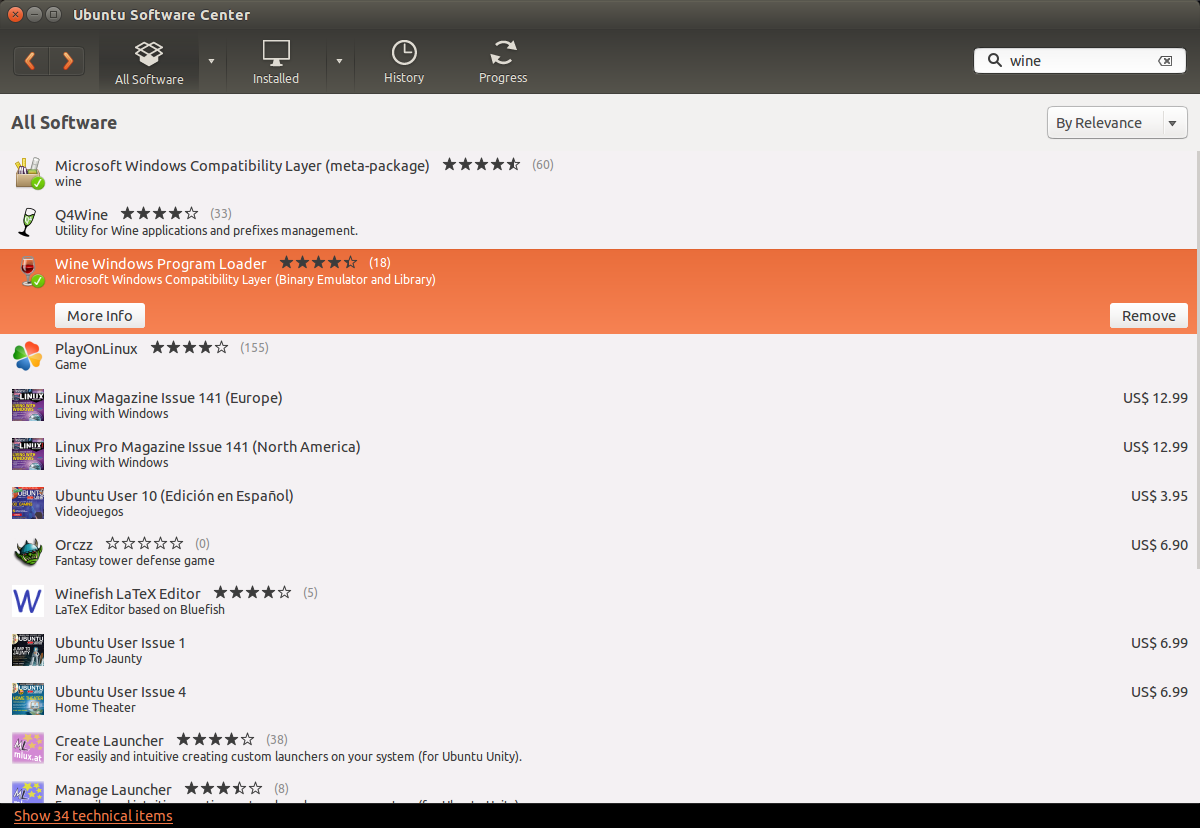Select the Microsoft Windows Compatibility Layer (meta-package) title
The height and width of the screenshot is (828, 1200).
pyautogui.click(x=242, y=166)
